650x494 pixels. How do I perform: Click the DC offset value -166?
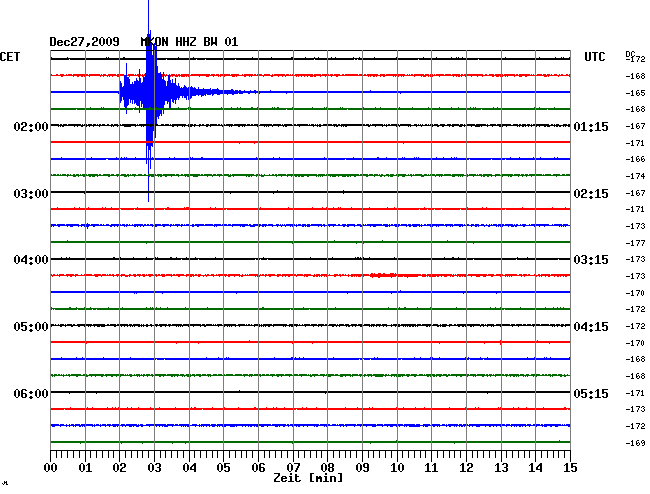pos(635,159)
